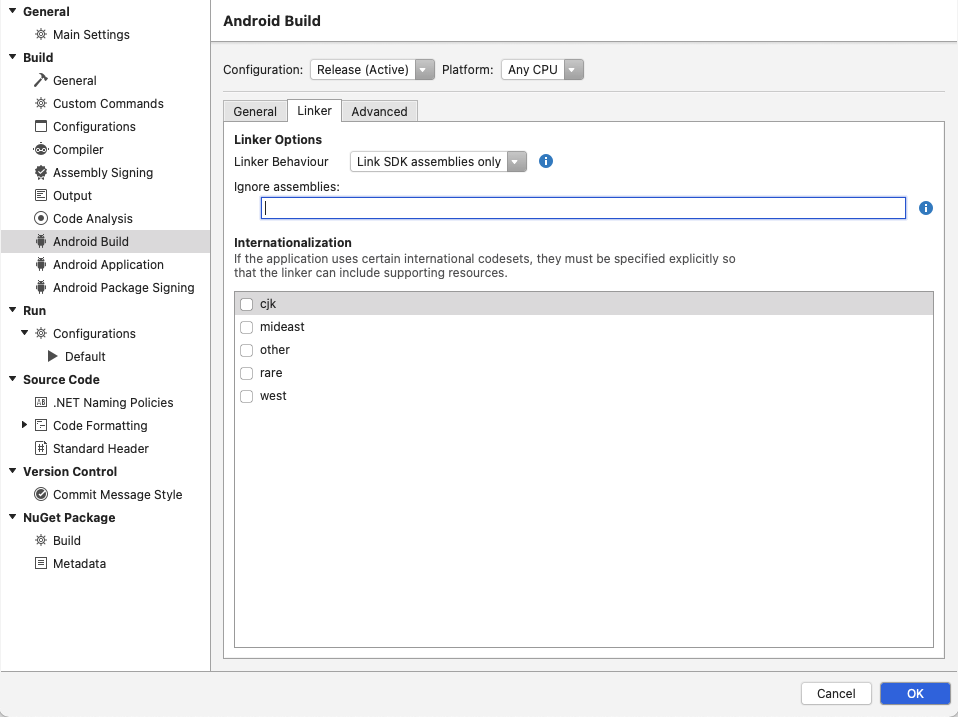The image size is (958, 717).
Task: Click the Android icon beside Android Package Signing
Action: 40,287
